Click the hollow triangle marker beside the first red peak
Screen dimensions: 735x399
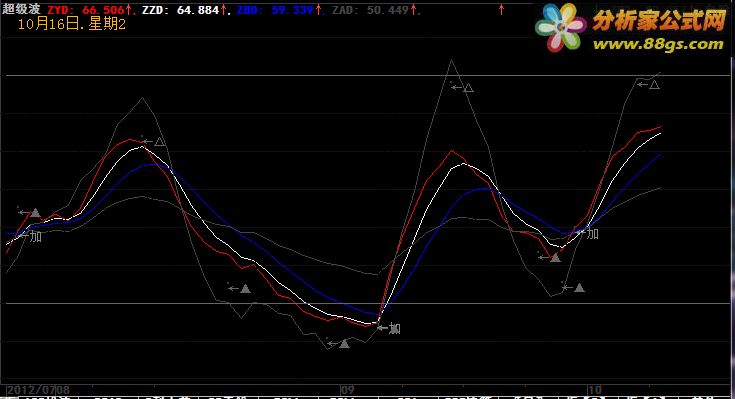point(160,141)
